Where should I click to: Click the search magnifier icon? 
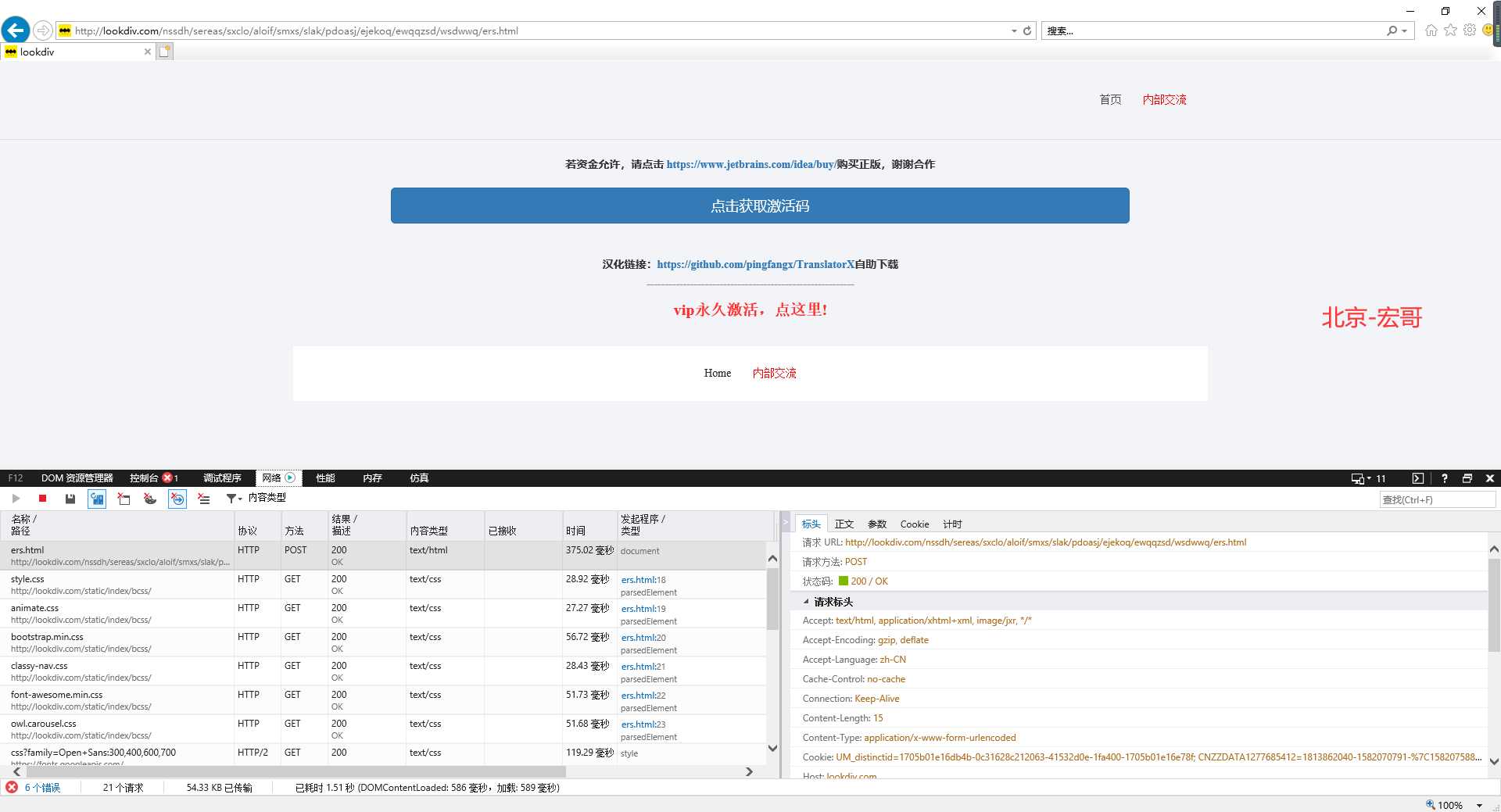(1392, 30)
